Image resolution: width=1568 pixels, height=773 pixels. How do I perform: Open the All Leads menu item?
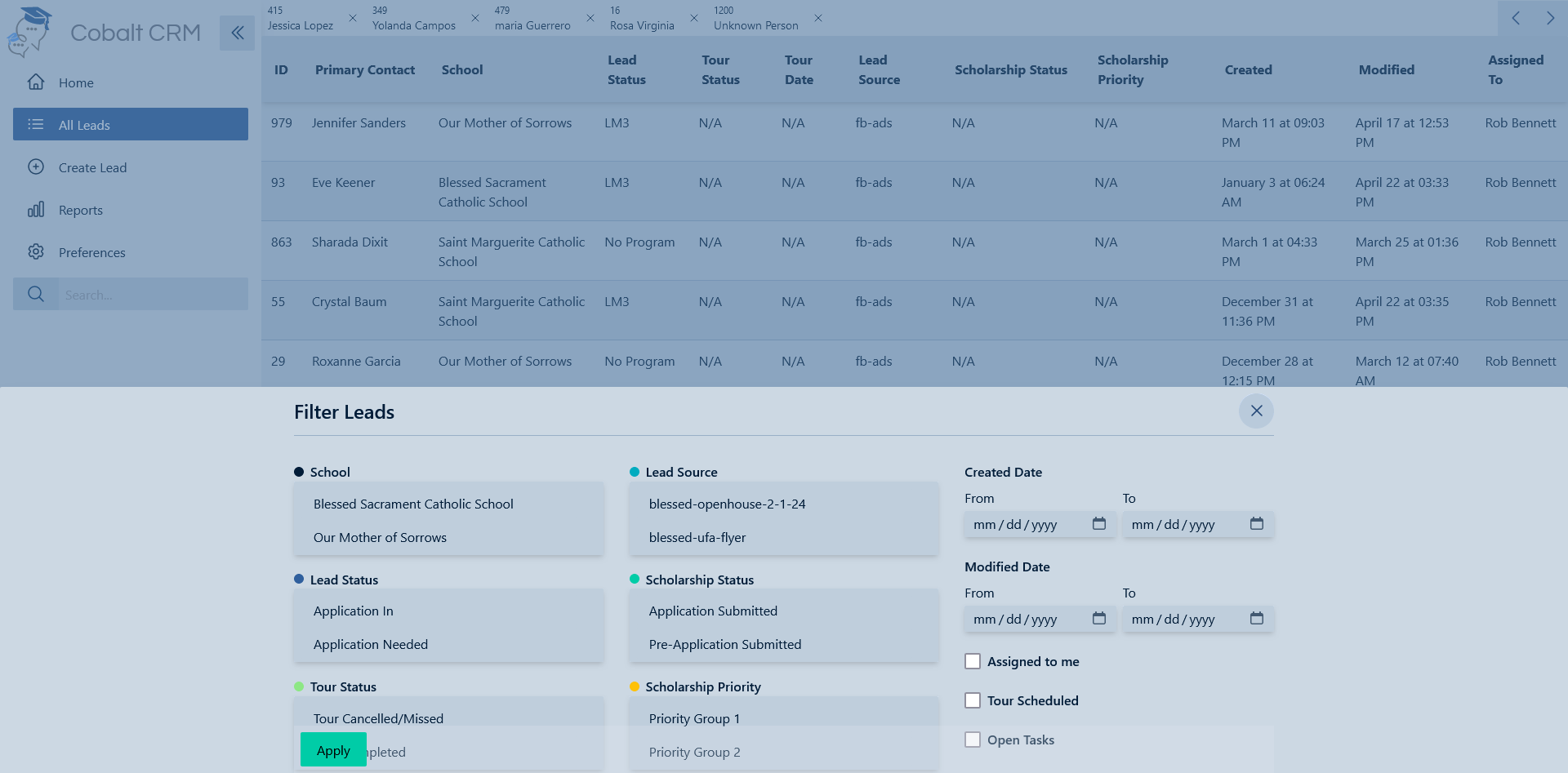pyautogui.click(x=131, y=125)
